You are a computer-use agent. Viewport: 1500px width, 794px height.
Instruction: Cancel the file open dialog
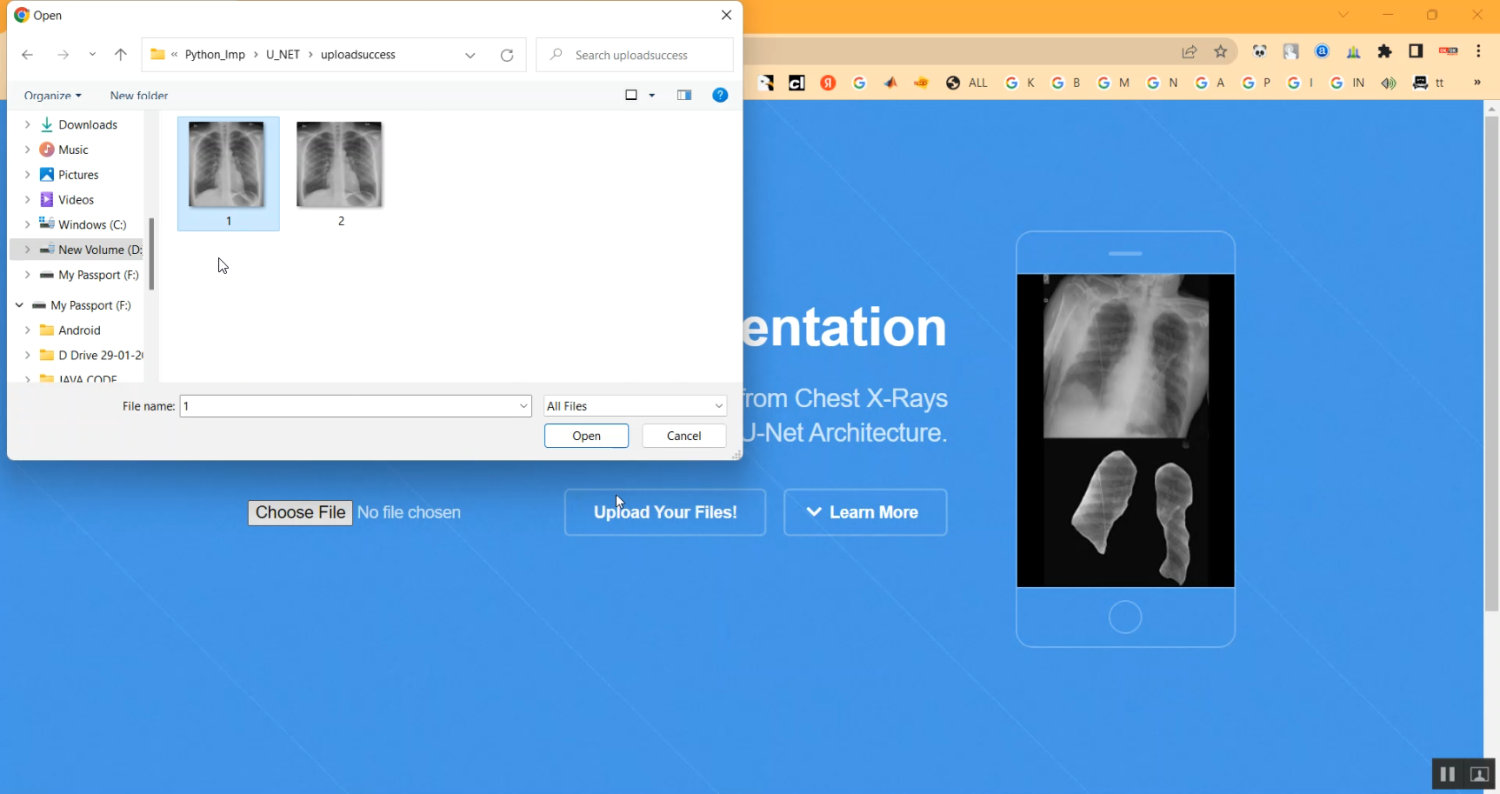click(x=683, y=436)
